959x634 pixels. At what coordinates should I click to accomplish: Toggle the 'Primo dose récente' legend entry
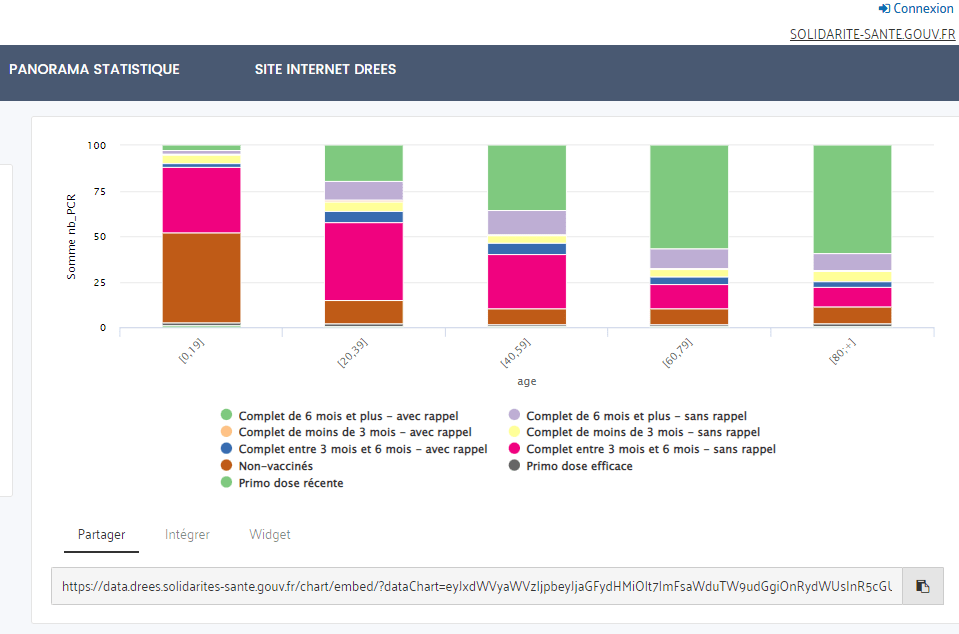point(288,483)
